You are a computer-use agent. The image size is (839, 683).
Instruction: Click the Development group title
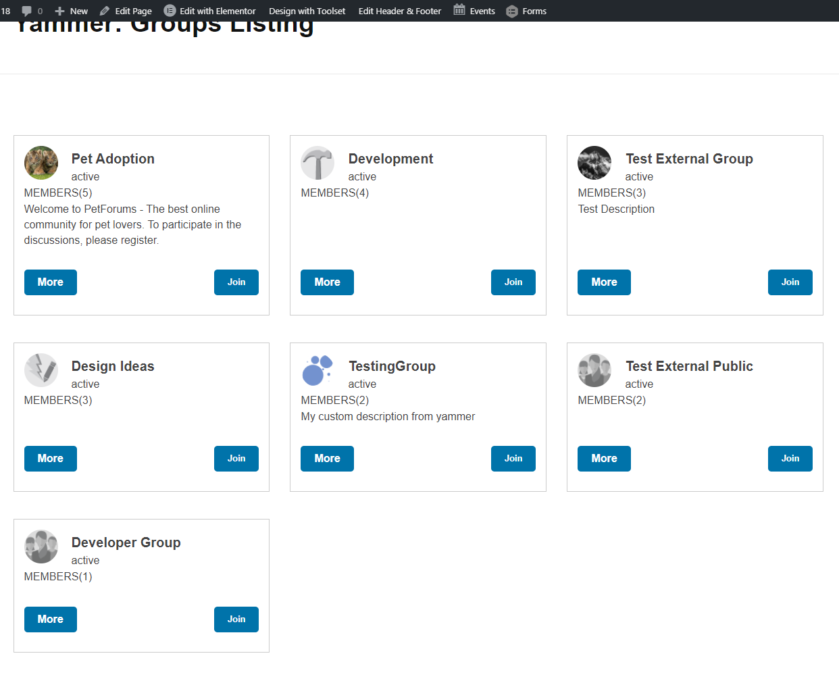click(x=391, y=159)
